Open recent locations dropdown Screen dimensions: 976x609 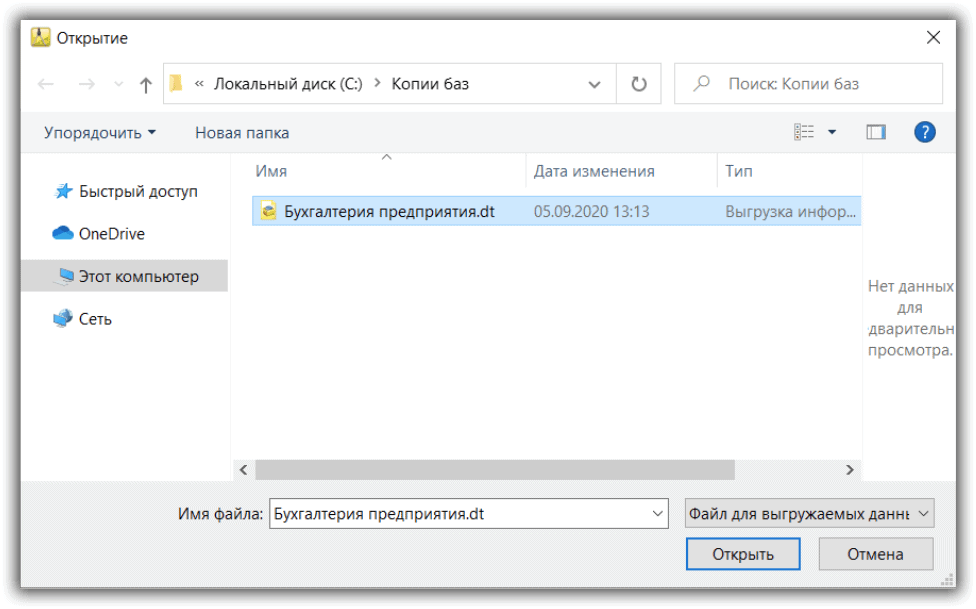pos(118,85)
